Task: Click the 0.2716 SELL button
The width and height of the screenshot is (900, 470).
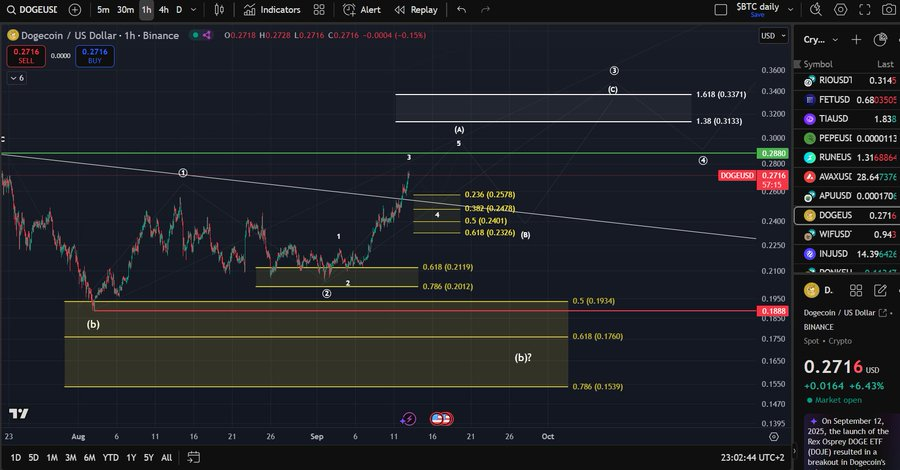Action: tap(26, 56)
